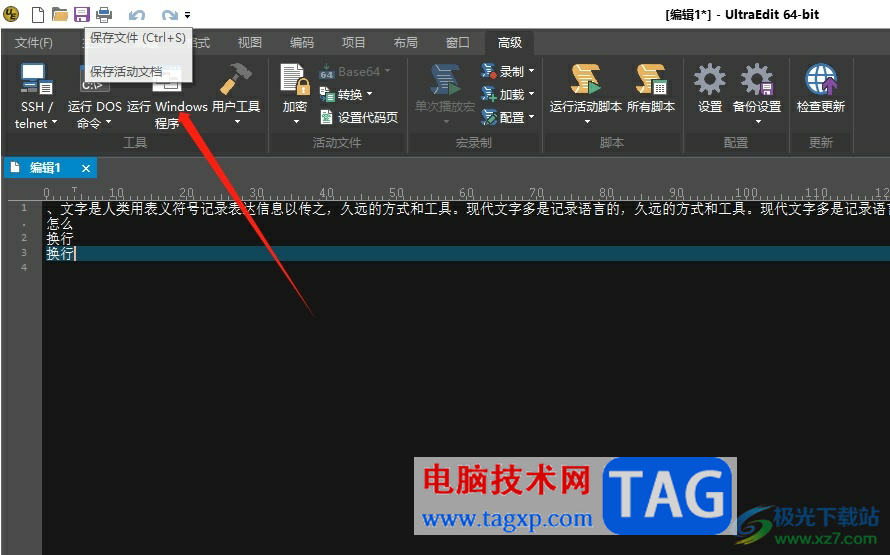This screenshot has height=555, width=890.
Task: Click the macro 配置 icon
Action: tap(489, 117)
